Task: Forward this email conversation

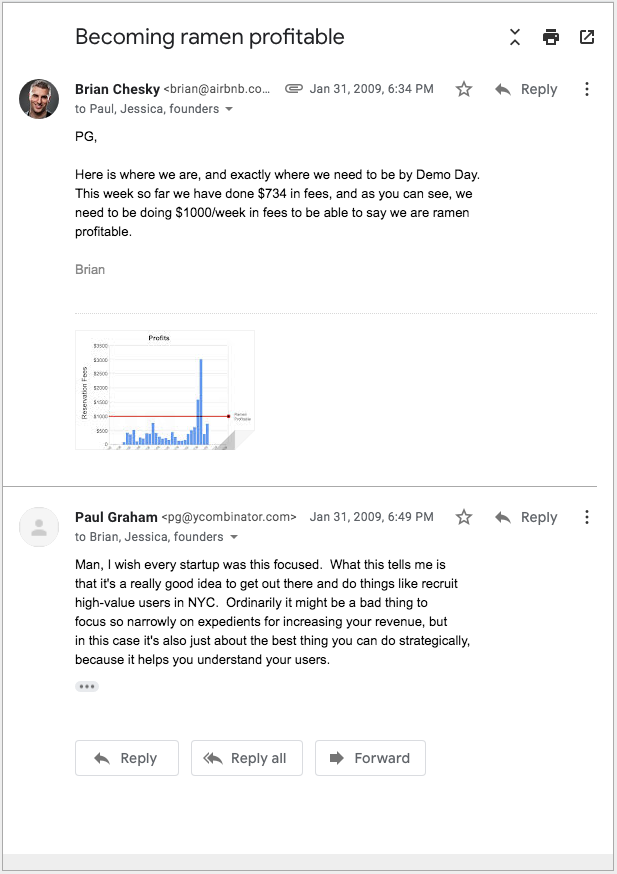Action: coord(370,758)
